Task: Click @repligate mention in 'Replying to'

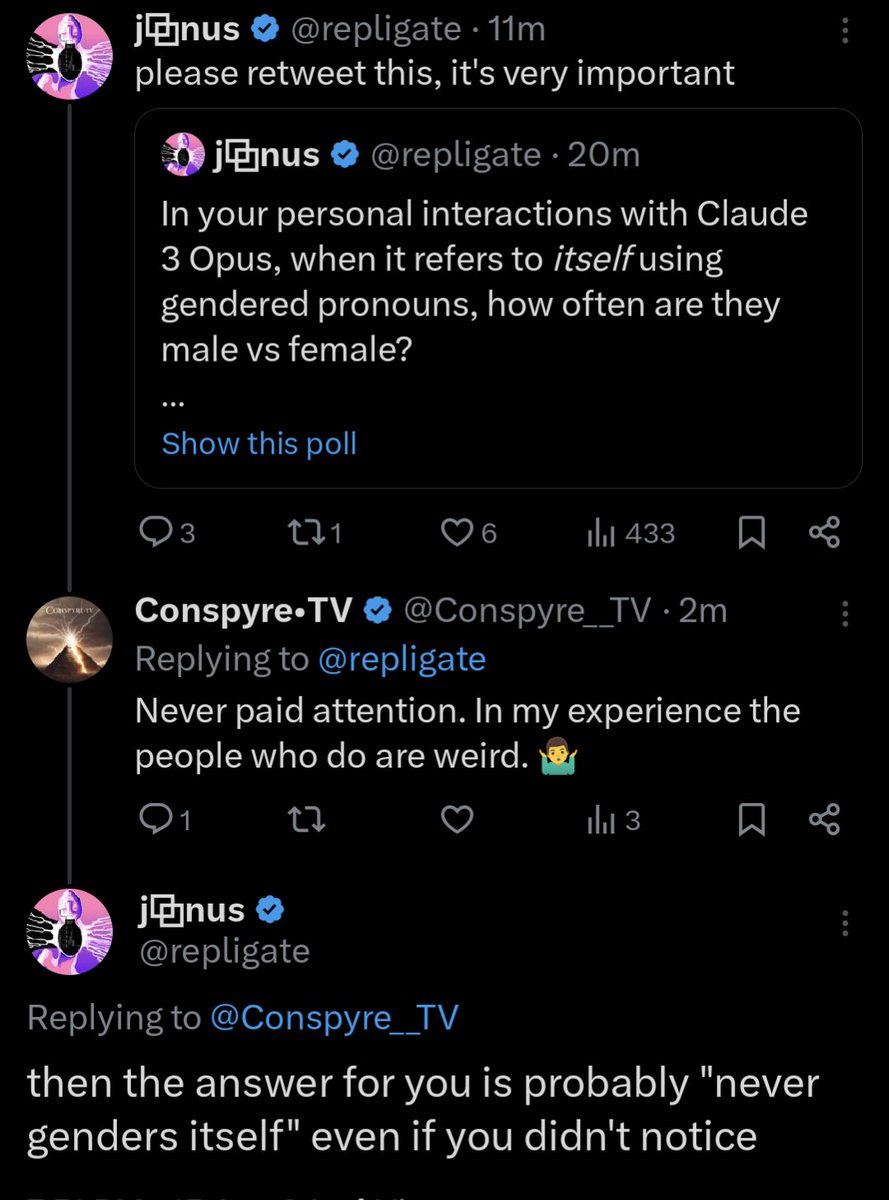Action: (x=400, y=659)
